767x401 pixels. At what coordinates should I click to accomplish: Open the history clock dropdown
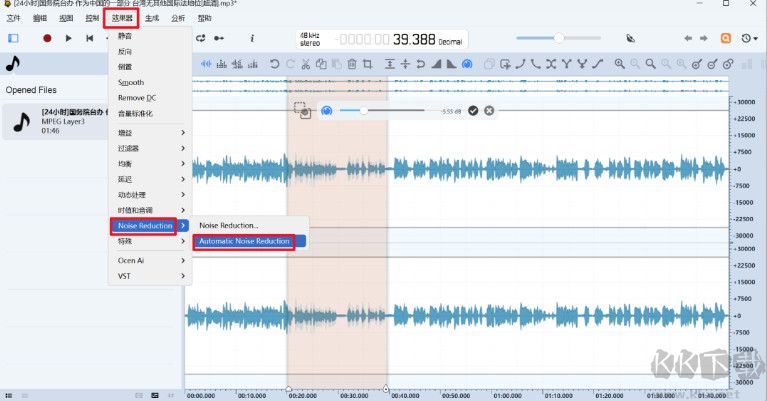coord(749,38)
